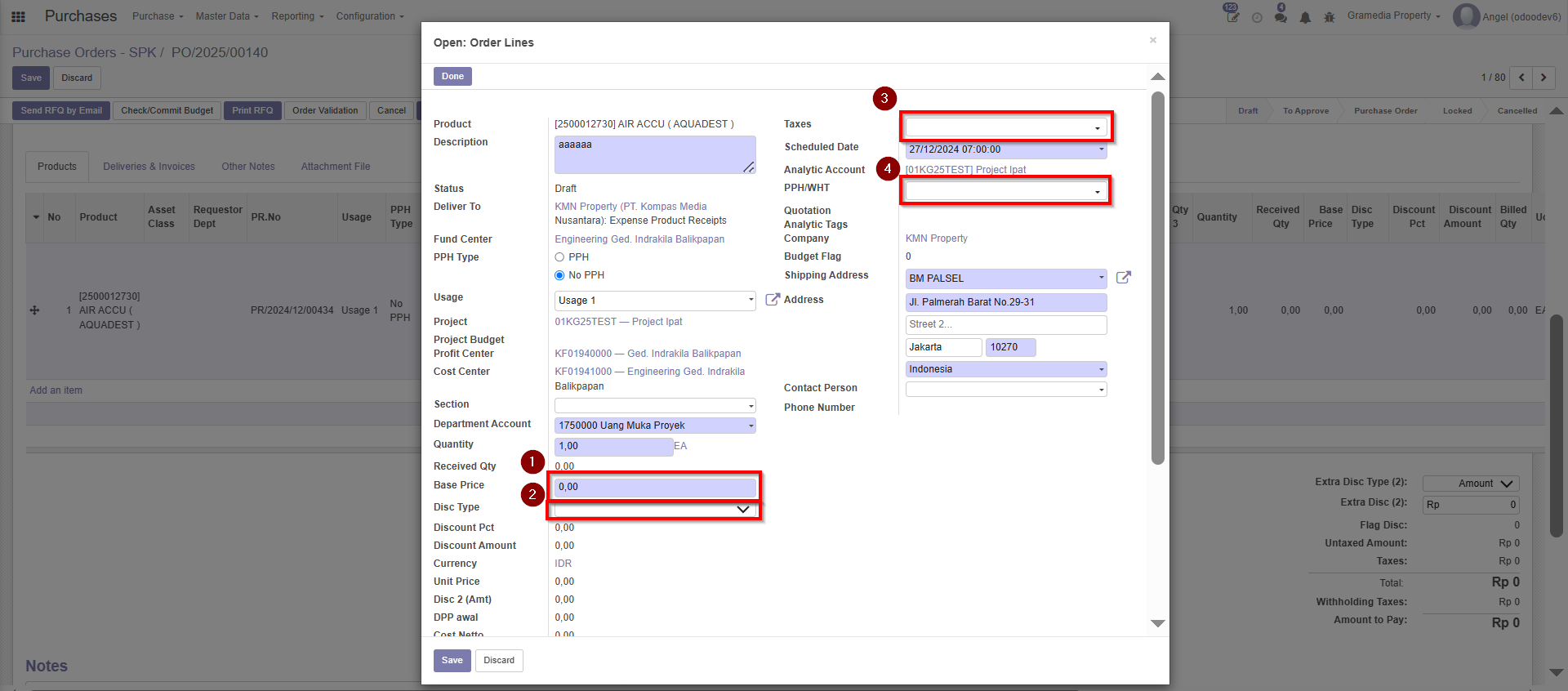Click the Quantity input field
The width and height of the screenshot is (1568, 691).
click(613, 446)
